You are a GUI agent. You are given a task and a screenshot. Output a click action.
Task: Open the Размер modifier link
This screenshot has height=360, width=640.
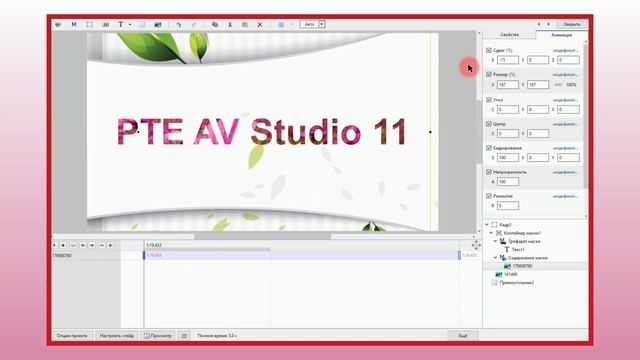pyautogui.click(x=565, y=75)
